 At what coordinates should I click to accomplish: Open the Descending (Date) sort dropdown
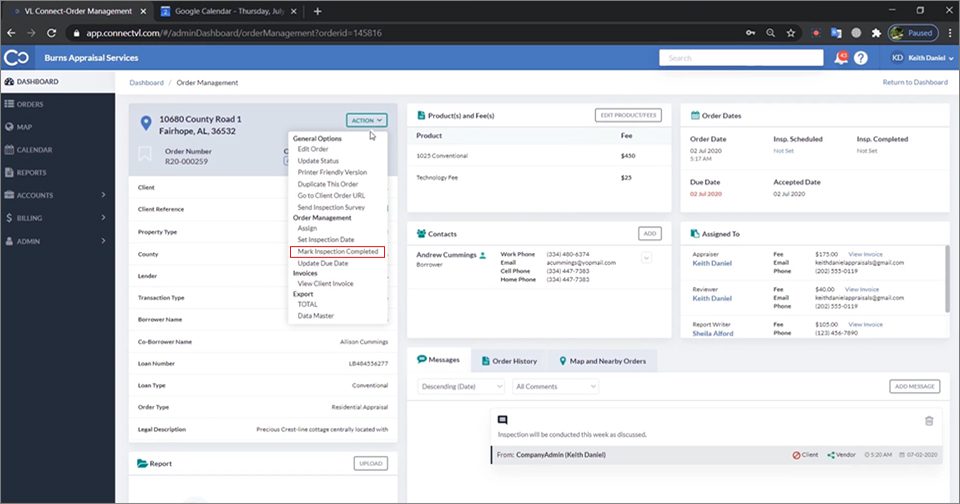(461, 386)
